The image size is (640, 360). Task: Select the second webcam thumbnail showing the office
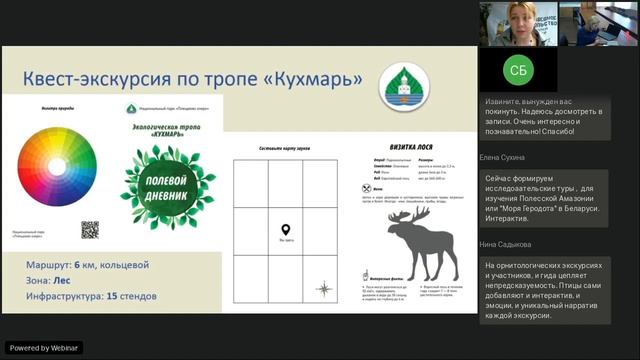pyautogui.click(x=598, y=24)
